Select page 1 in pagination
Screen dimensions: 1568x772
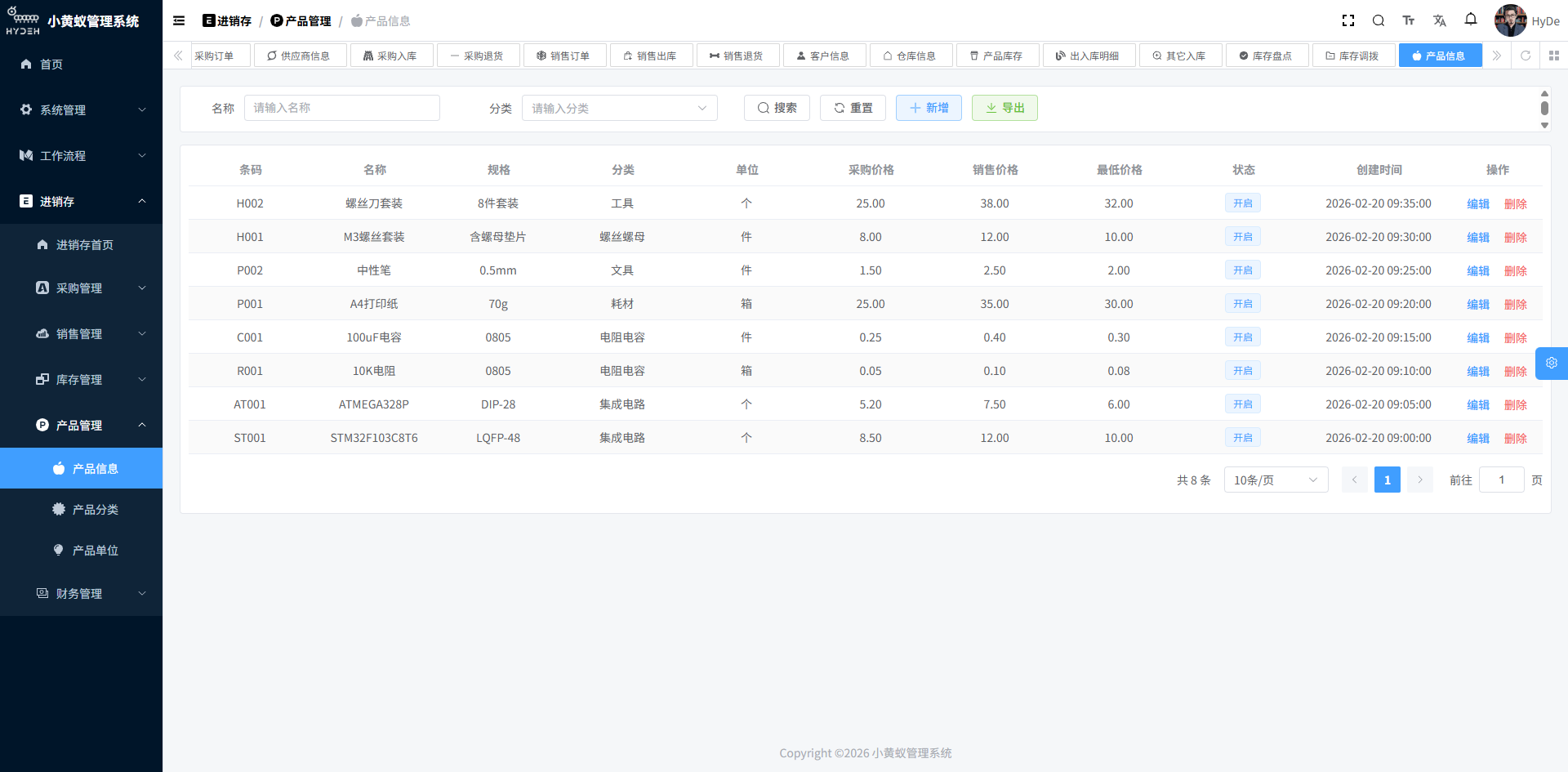1387,480
